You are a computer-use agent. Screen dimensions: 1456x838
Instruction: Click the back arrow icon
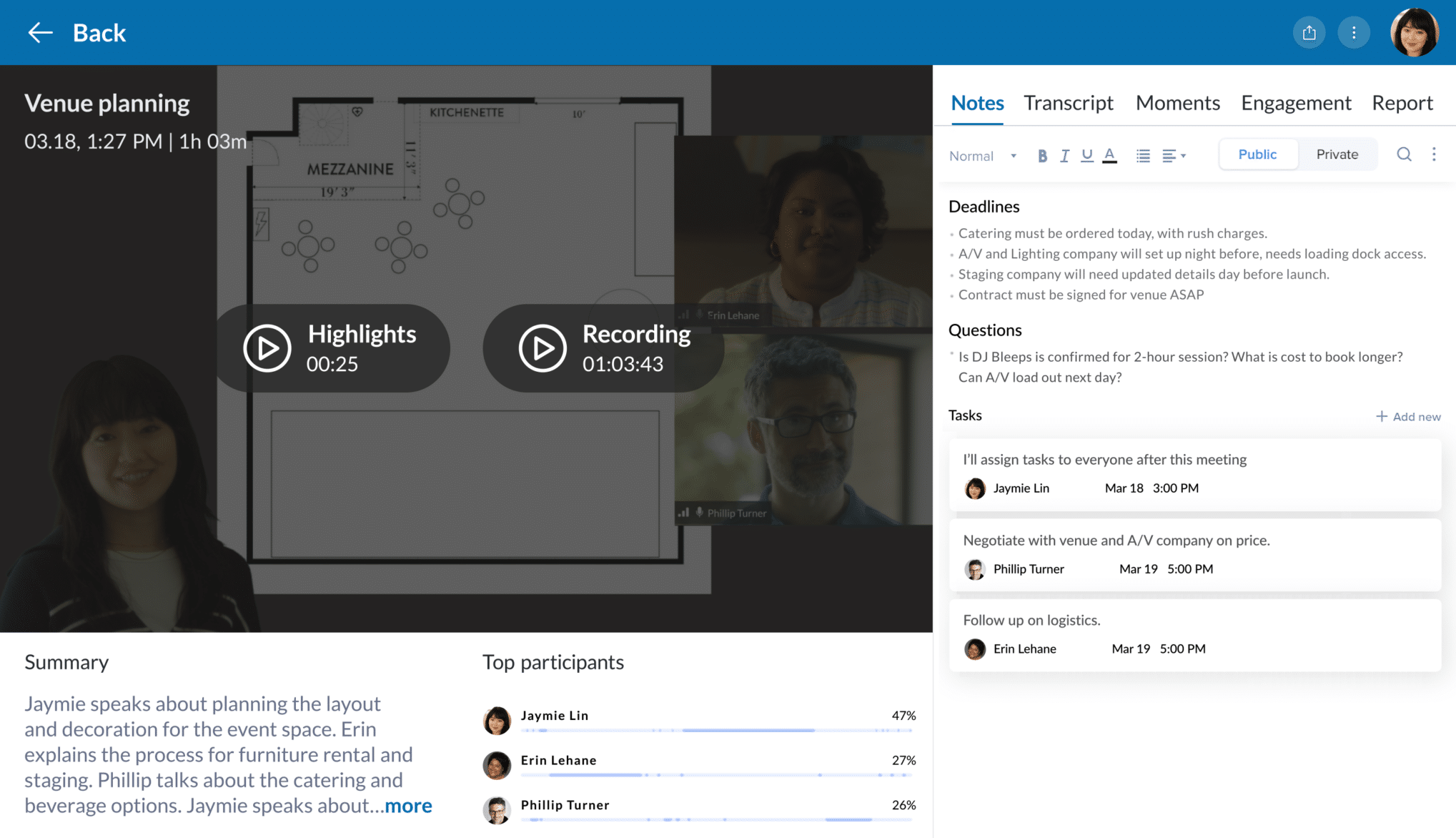[x=40, y=32]
